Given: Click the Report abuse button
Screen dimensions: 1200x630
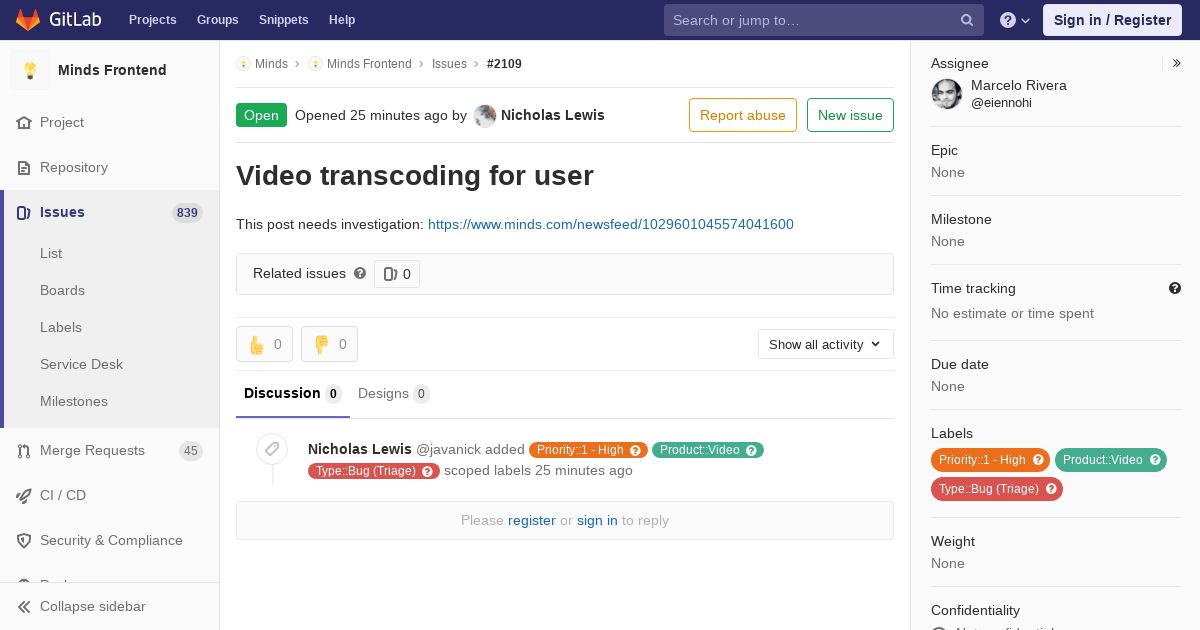Looking at the screenshot, I should [743, 115].
